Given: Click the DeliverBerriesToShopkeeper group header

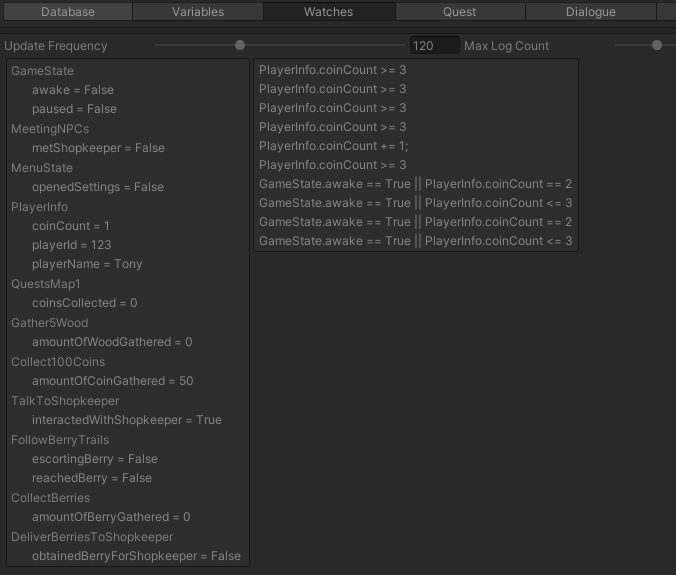Looking at the screenshot, I should [92, 537].
